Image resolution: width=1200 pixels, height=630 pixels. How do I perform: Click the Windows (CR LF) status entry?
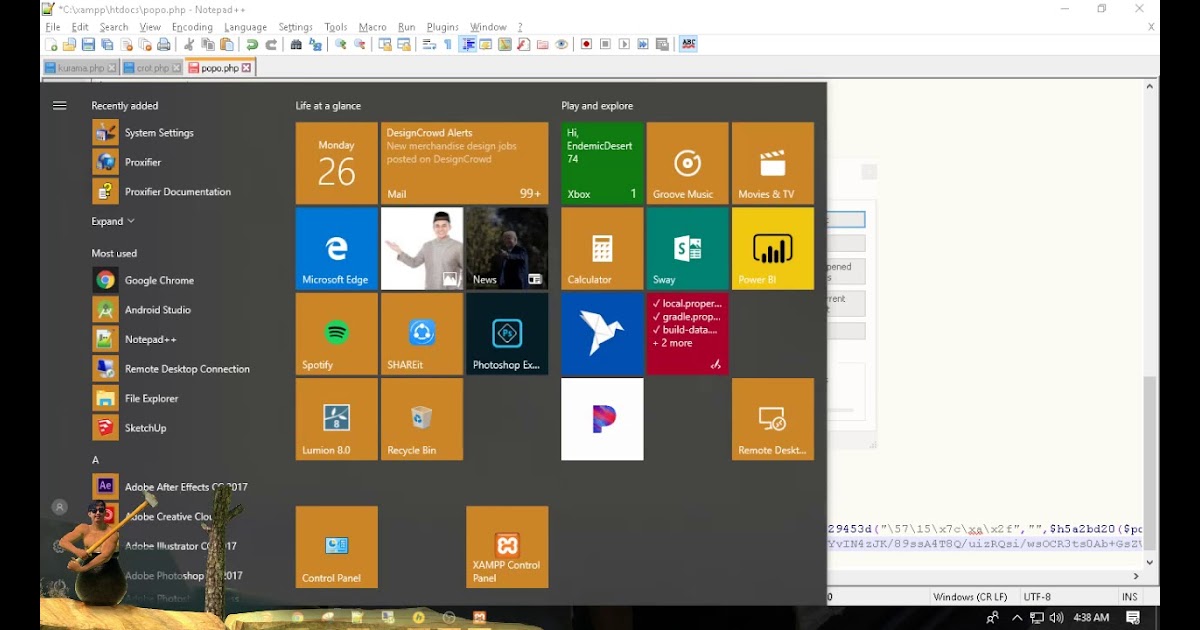tap(968, 597)
